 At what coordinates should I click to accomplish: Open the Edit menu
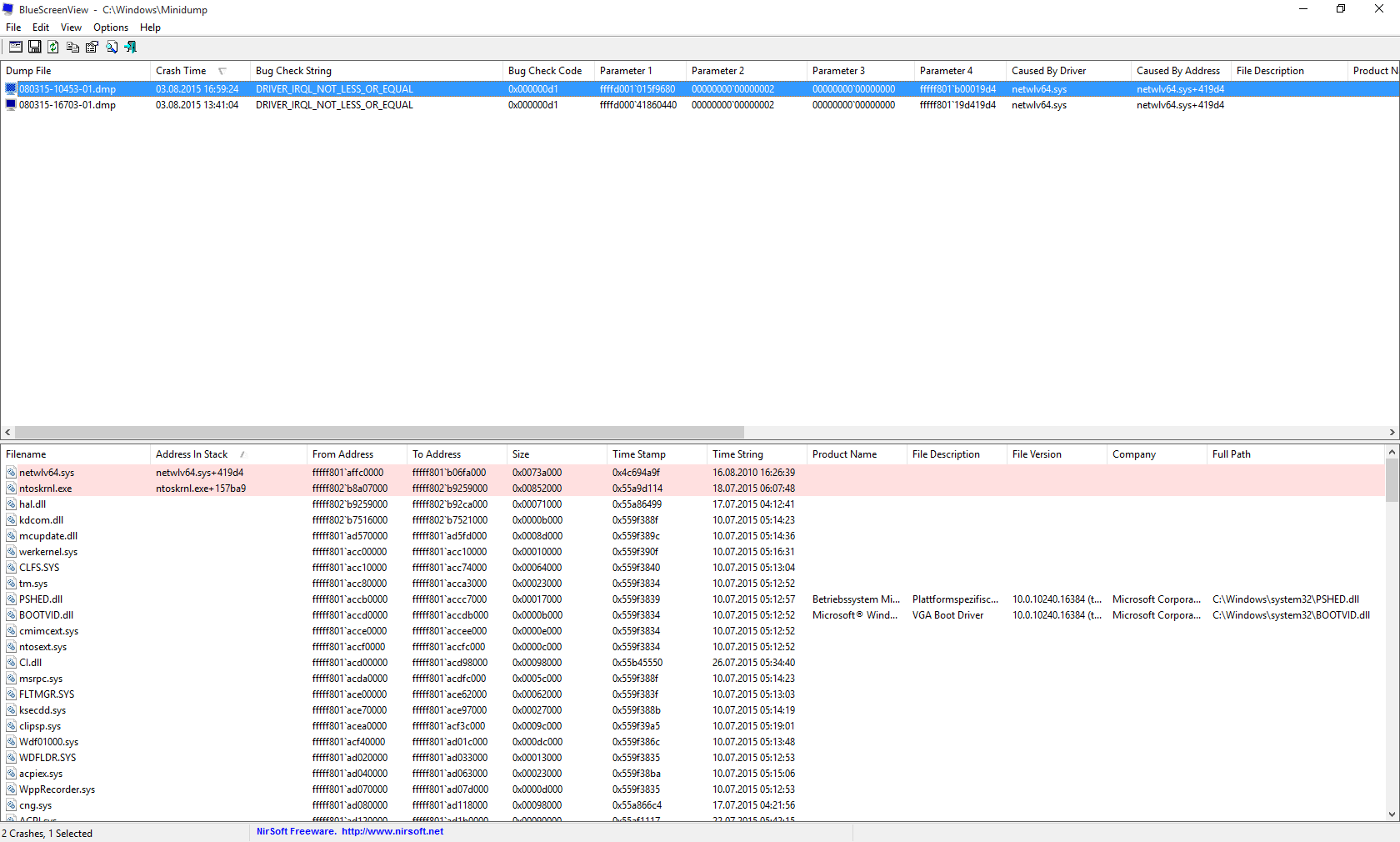tap(41, 28)
